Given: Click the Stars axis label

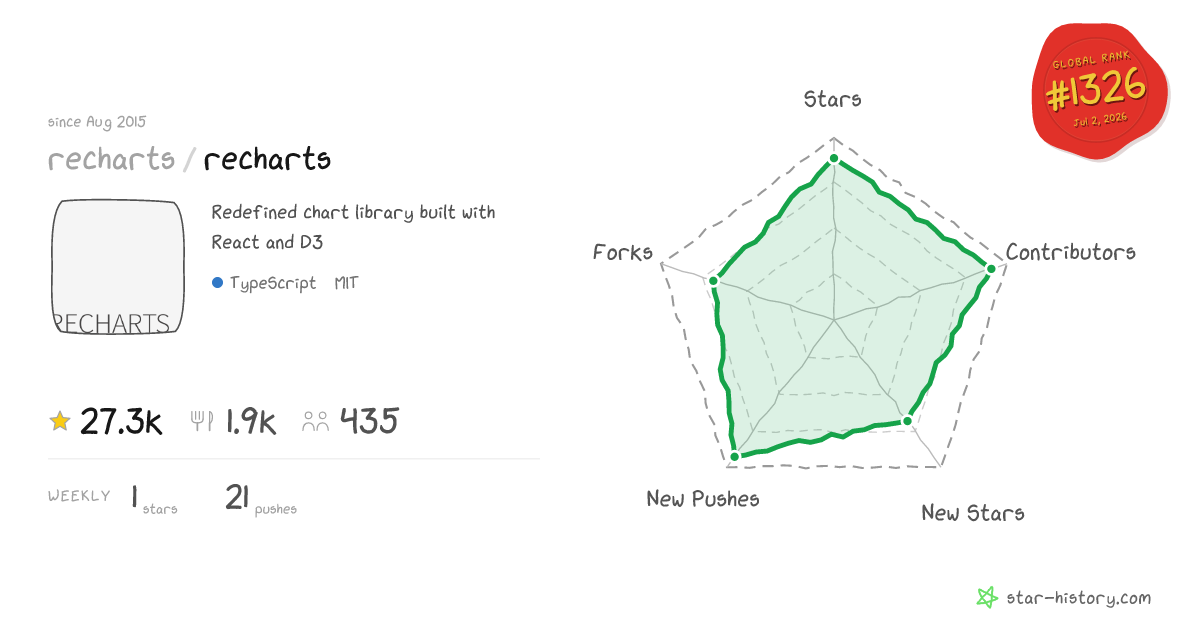Looking at the screenshot, I should 833,99.
